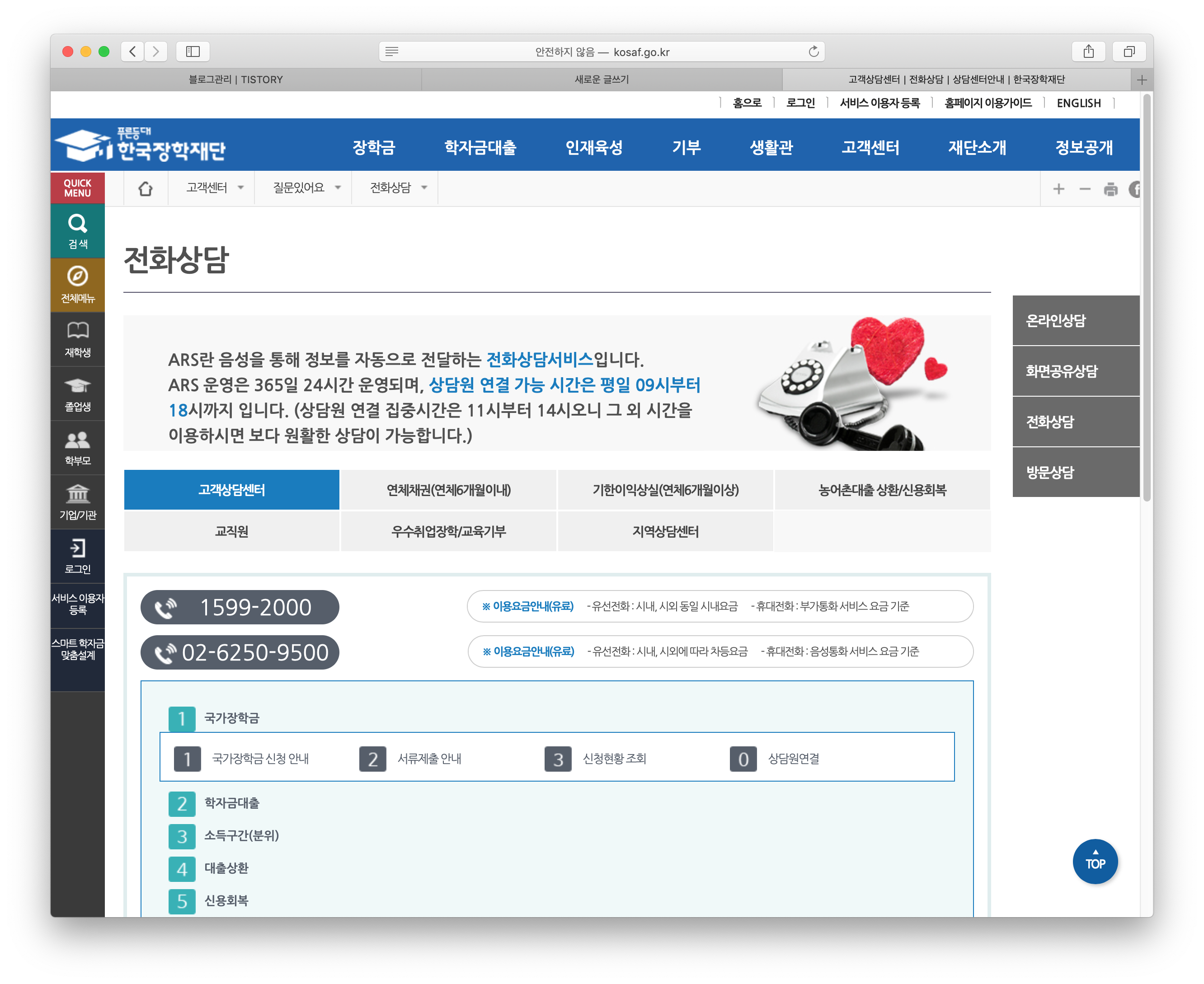Open the 학부모 people icon

click(x=78, y=440)
